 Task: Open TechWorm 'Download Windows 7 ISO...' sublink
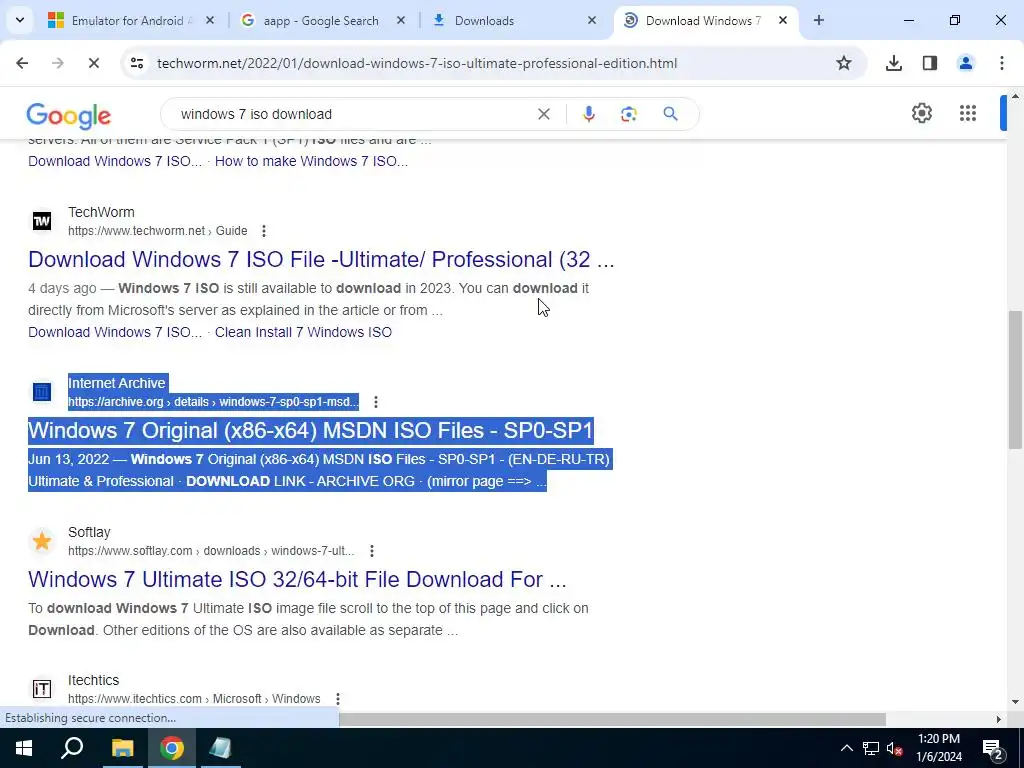coord(115,332)
